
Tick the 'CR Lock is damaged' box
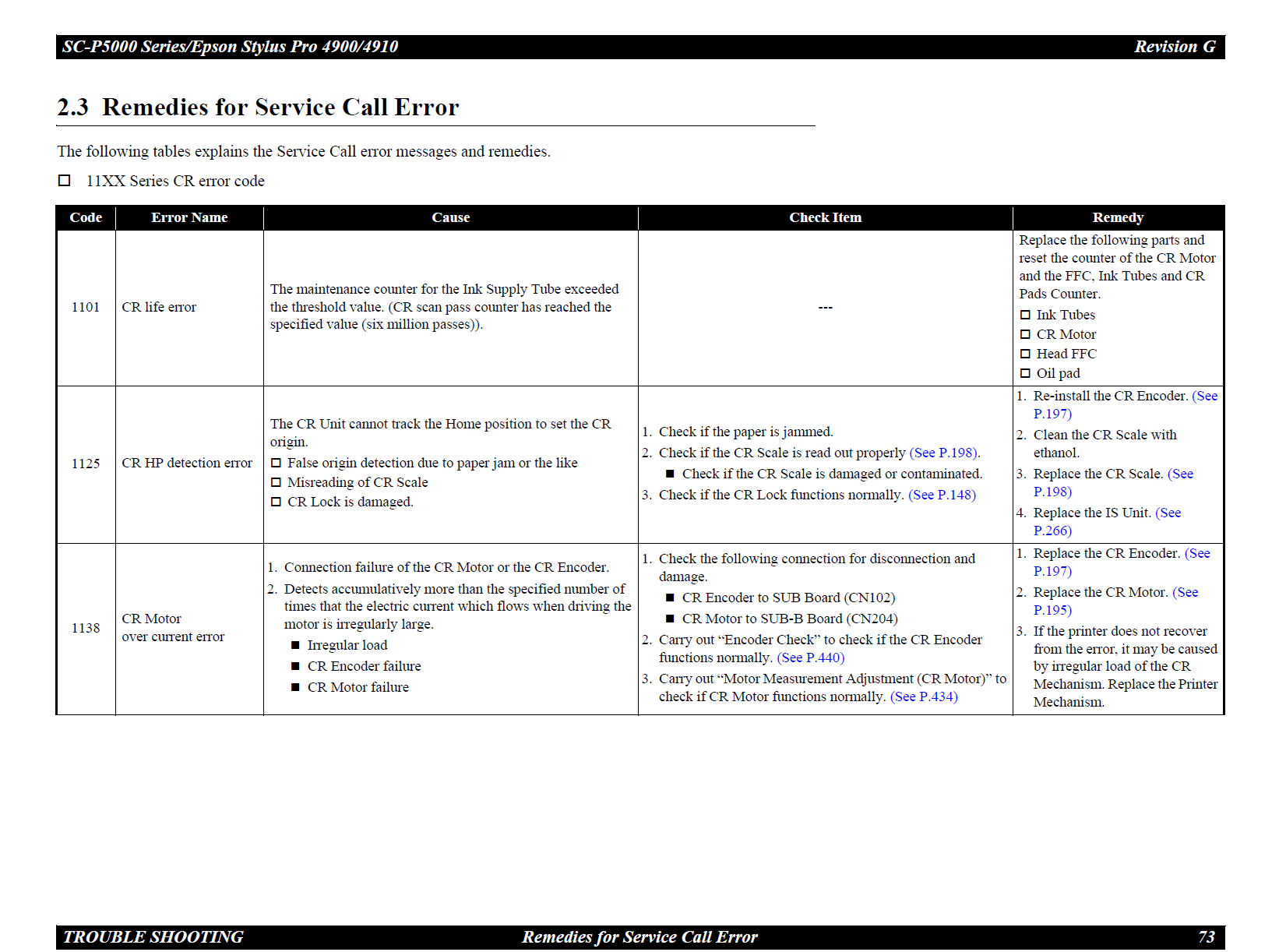(x=276, y=502)
